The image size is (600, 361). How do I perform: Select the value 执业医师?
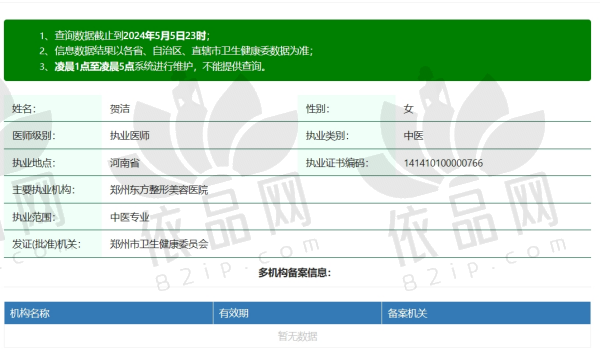pos(130,136)
